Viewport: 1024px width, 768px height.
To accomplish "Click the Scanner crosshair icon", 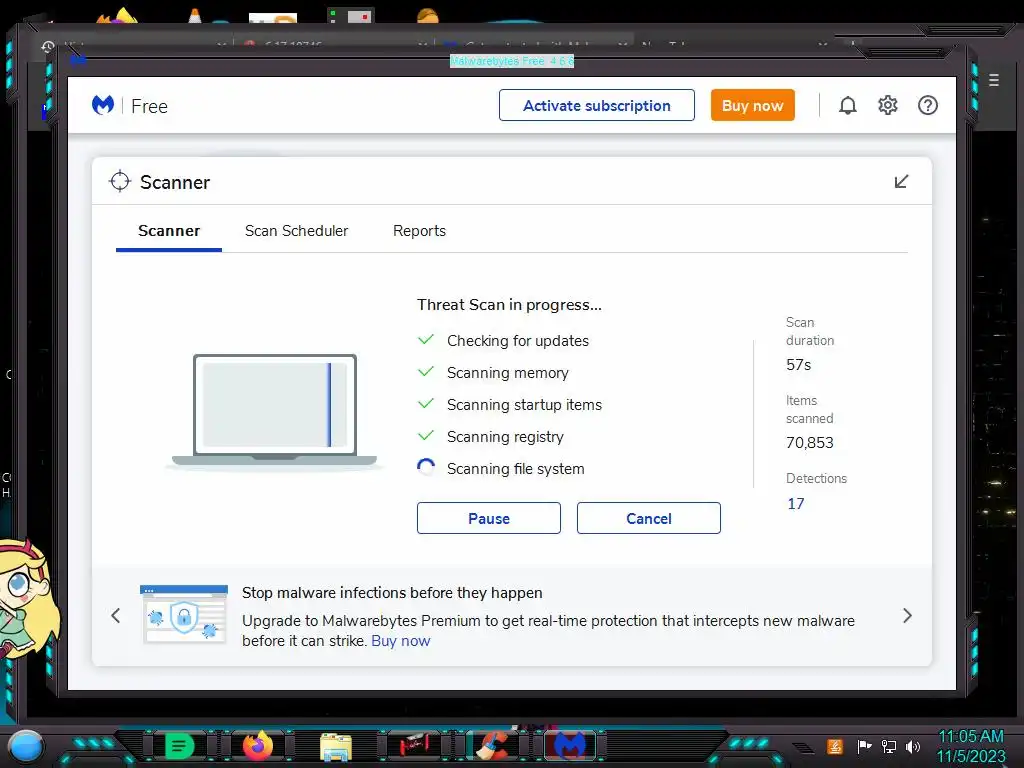I will [120, 182].
